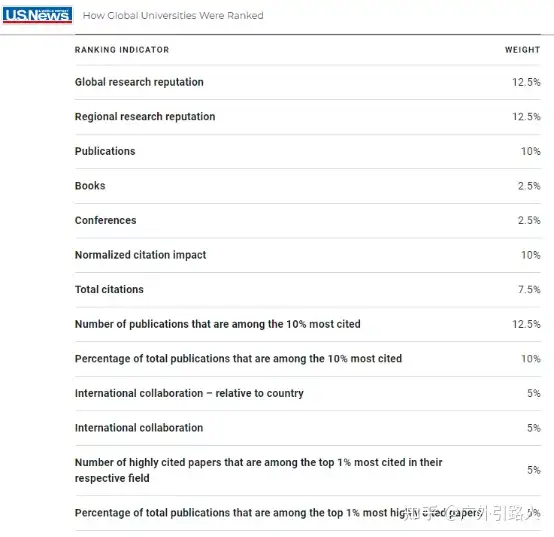Screen dimensions: 554x537
Task: Click the RANKING INDICATOR column header
Action: (x=122, y=50)
